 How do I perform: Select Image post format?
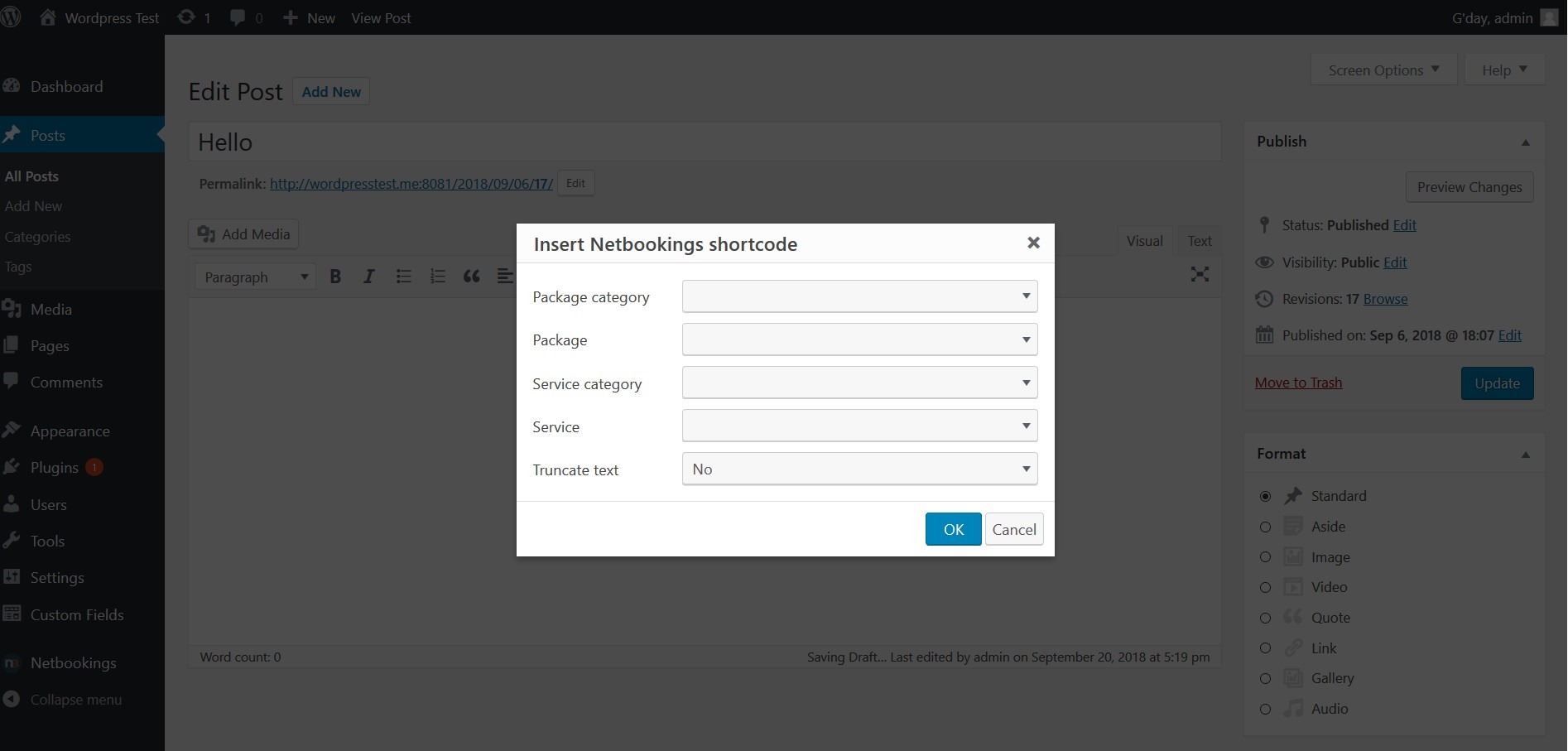(1265, 557)
